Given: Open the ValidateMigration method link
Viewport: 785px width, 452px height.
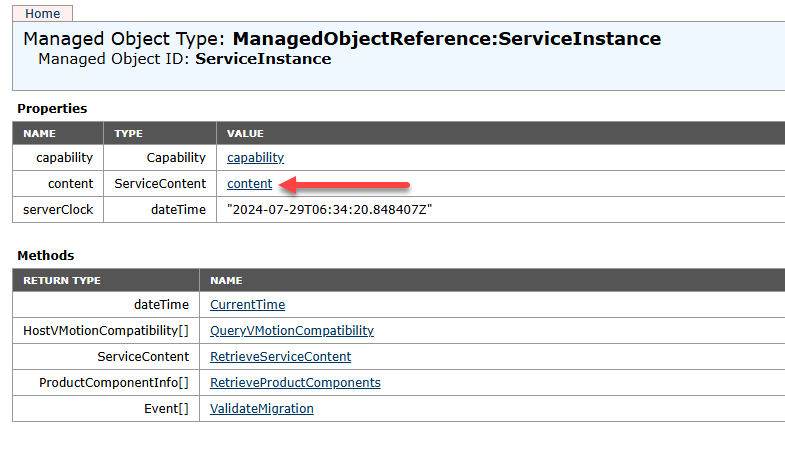Looking at the screenshot, I should pyautogui.click(x=261, y=409).
